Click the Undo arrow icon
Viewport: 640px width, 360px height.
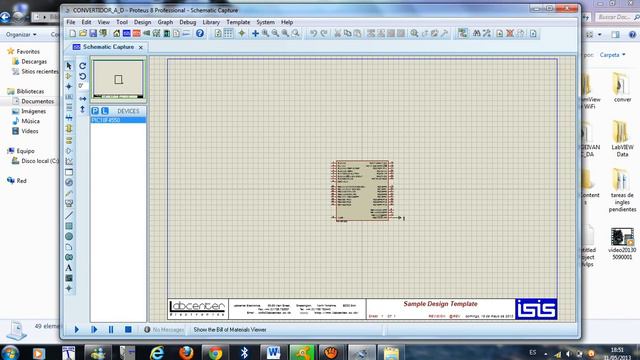(313, 33)
